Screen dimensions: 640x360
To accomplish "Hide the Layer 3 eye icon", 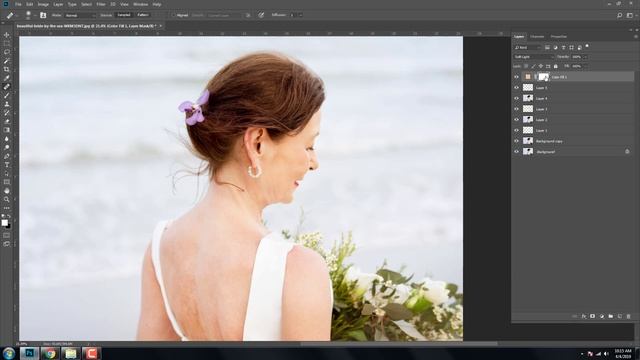I will pos(516,109).
